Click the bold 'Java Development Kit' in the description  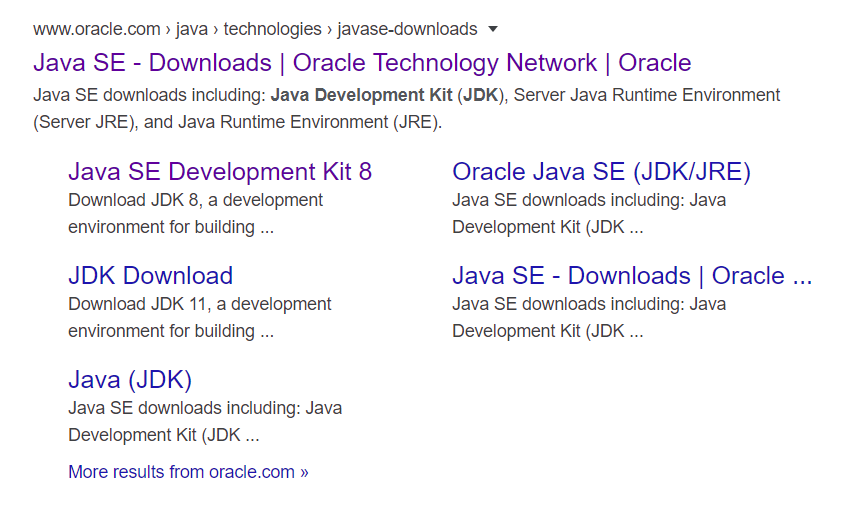point(361,95)
